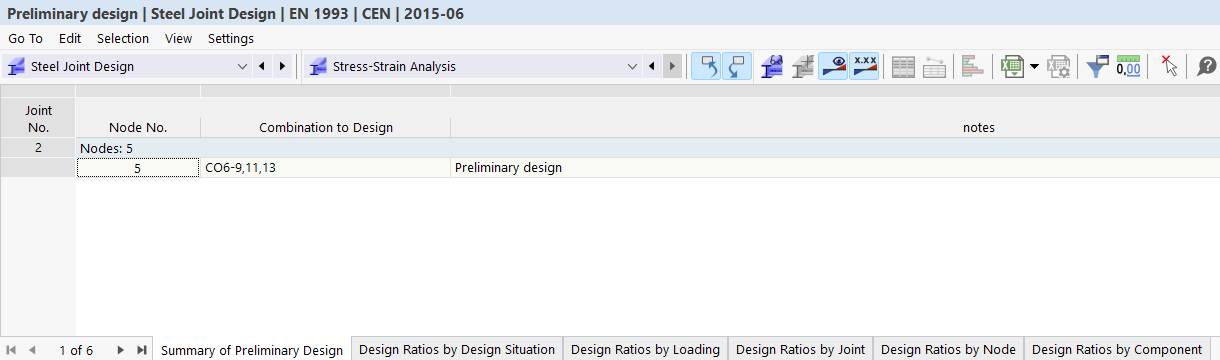
Task: Open decimal places 0,00 settings
Action: (1129, 67)
